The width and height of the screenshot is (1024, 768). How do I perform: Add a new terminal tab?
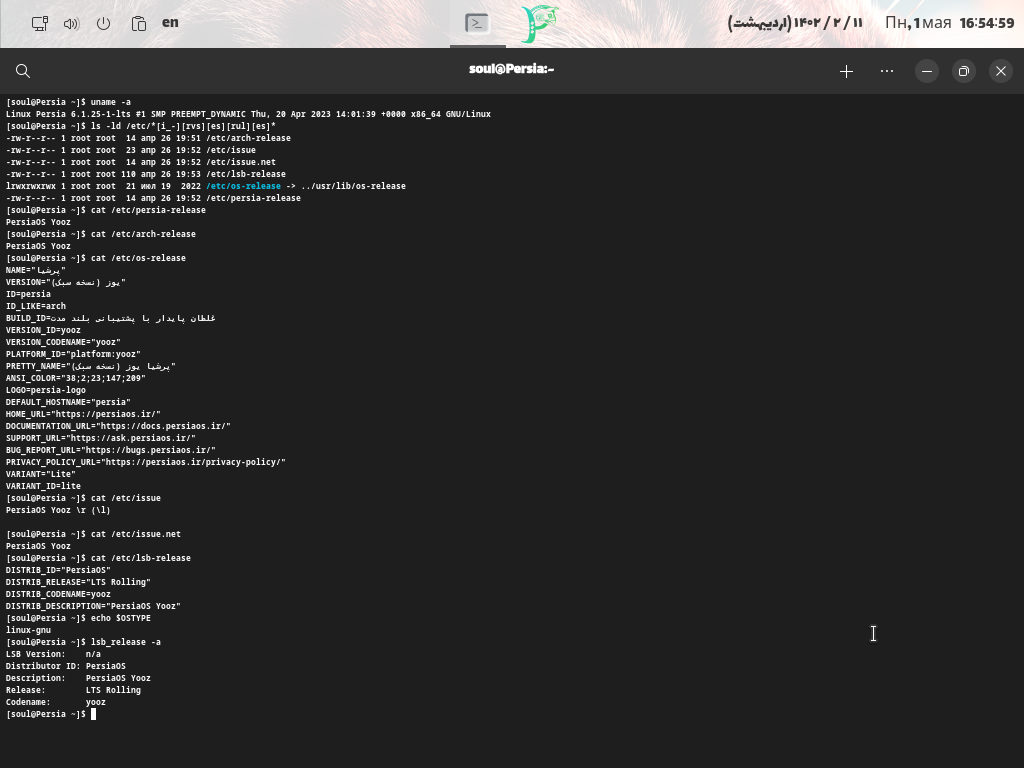tap(846, 71)
